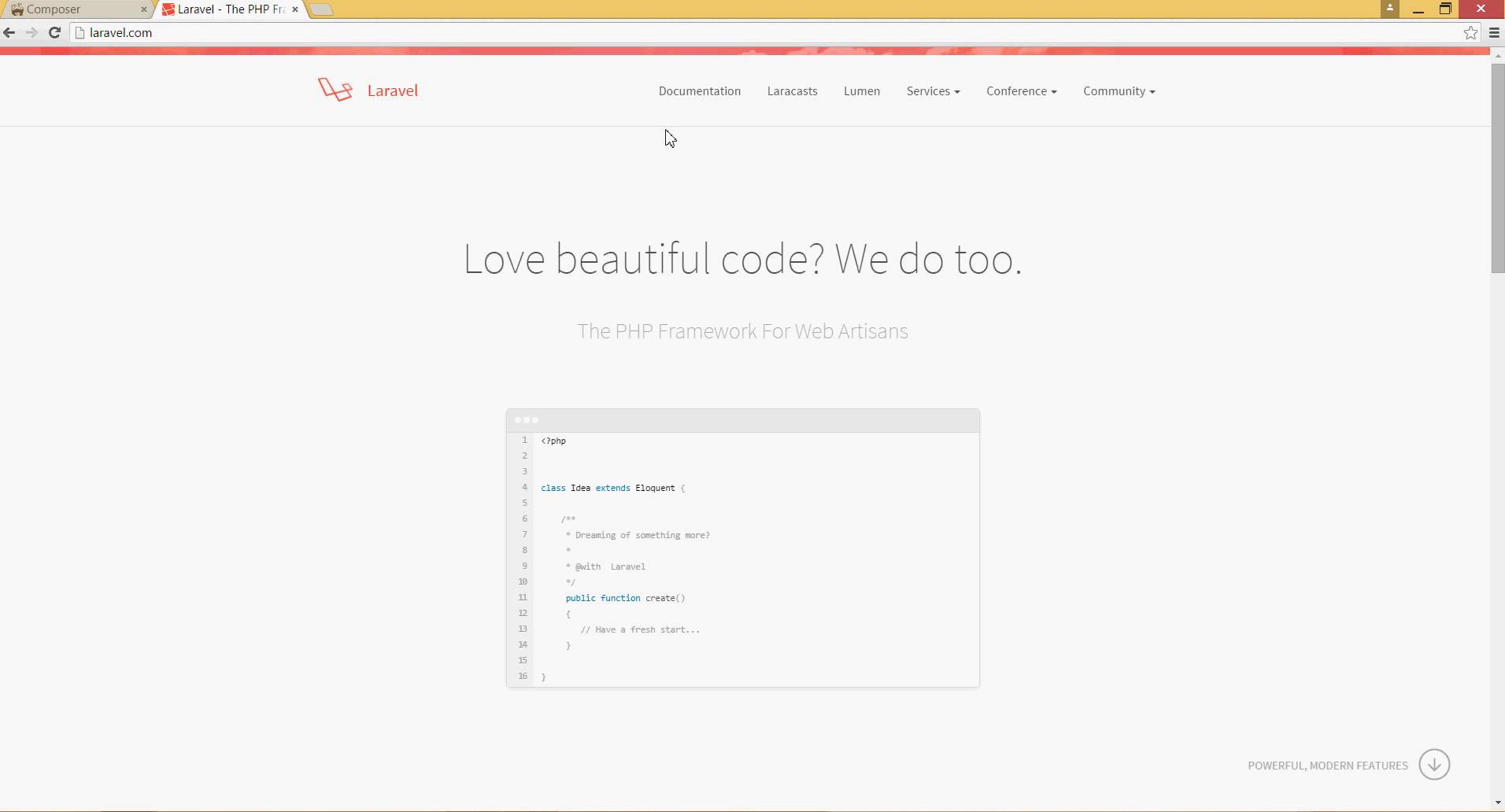Screen dimensions: 1505x812
Task: Select the Laravel - The PHP Framework tab
Action: pyautogui.click(x=231, y=9)
